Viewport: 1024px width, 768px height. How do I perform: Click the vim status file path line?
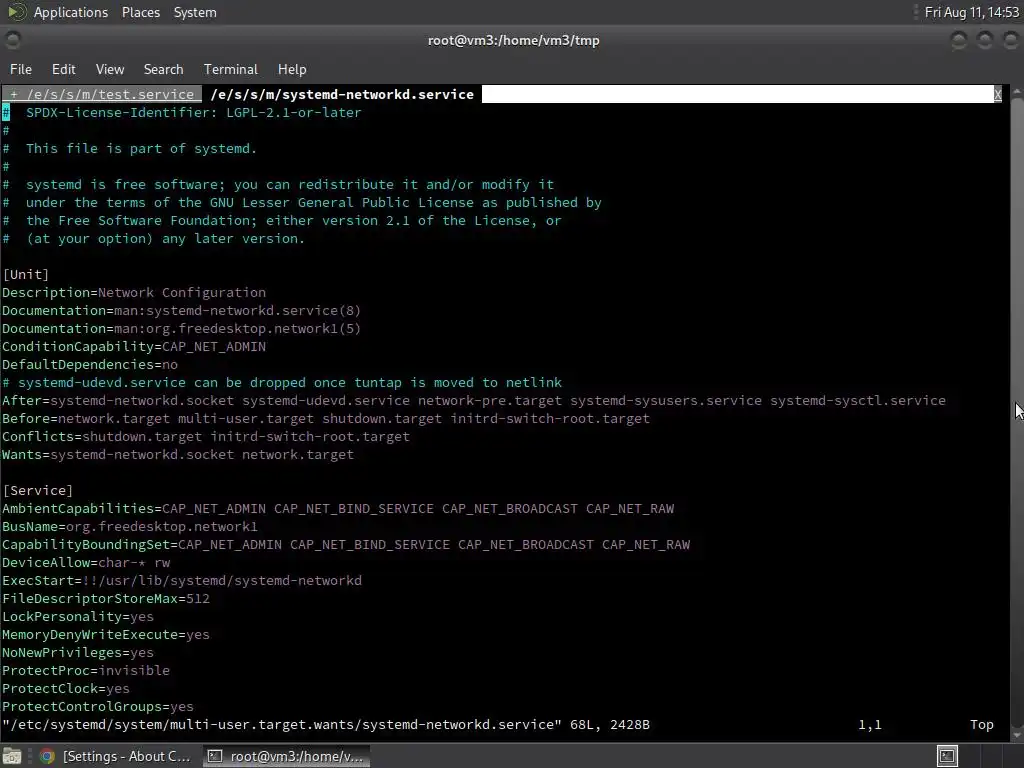(326, 725)
